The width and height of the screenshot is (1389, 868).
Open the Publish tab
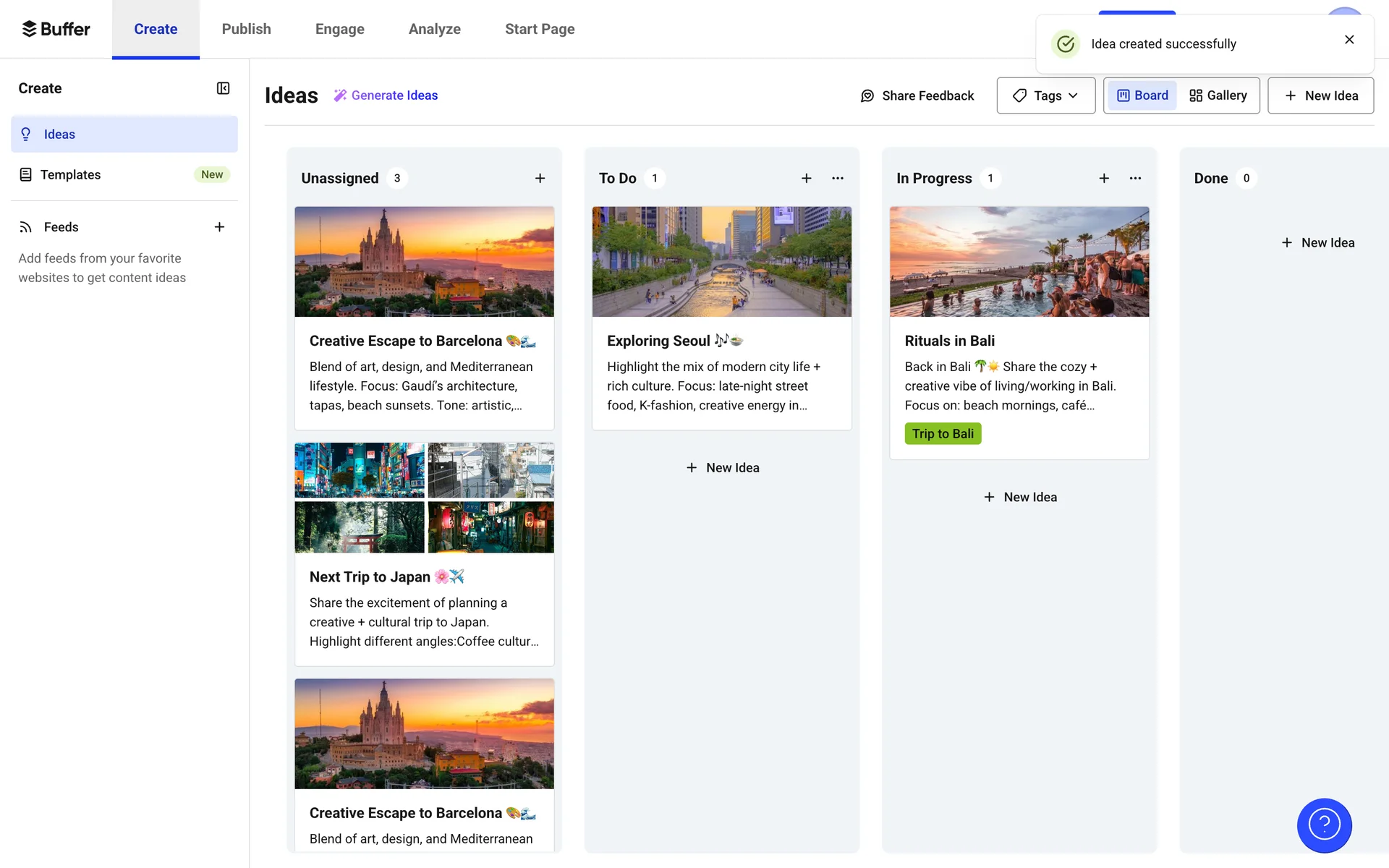[246, 29]
